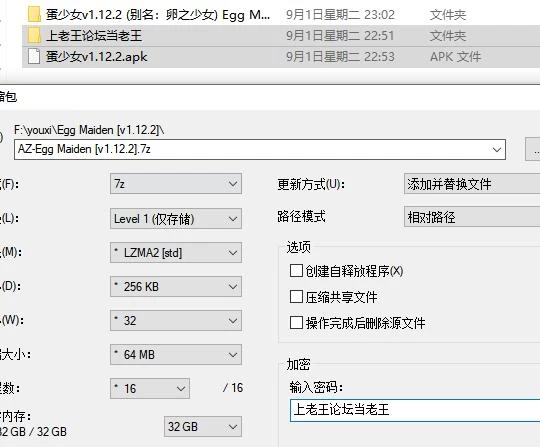Select the folder name 上老王论坛当老王 in file list

tap(94, 35)
